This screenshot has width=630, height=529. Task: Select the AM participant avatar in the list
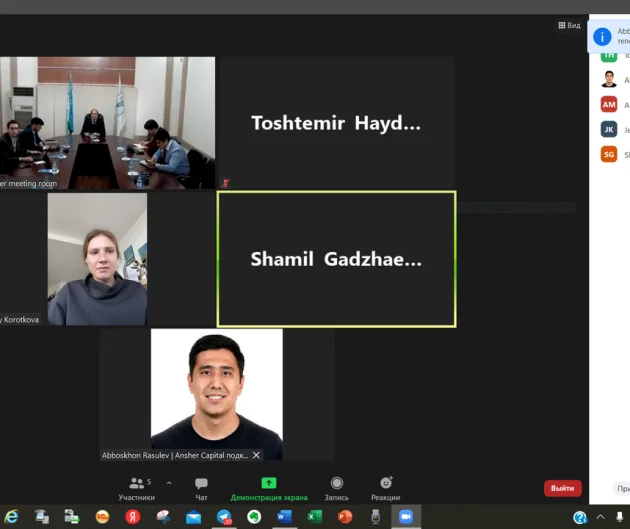point(609,104)
